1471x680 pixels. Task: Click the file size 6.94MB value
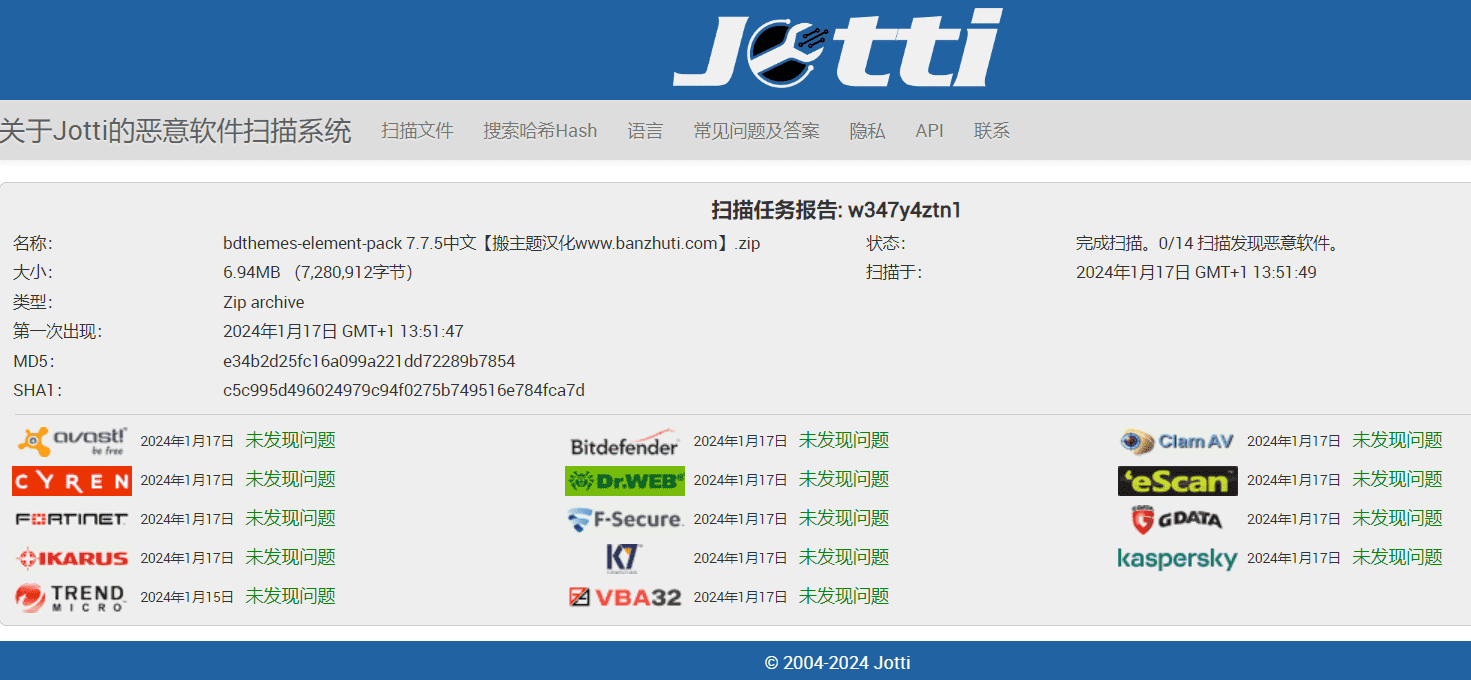coord(318,272)
